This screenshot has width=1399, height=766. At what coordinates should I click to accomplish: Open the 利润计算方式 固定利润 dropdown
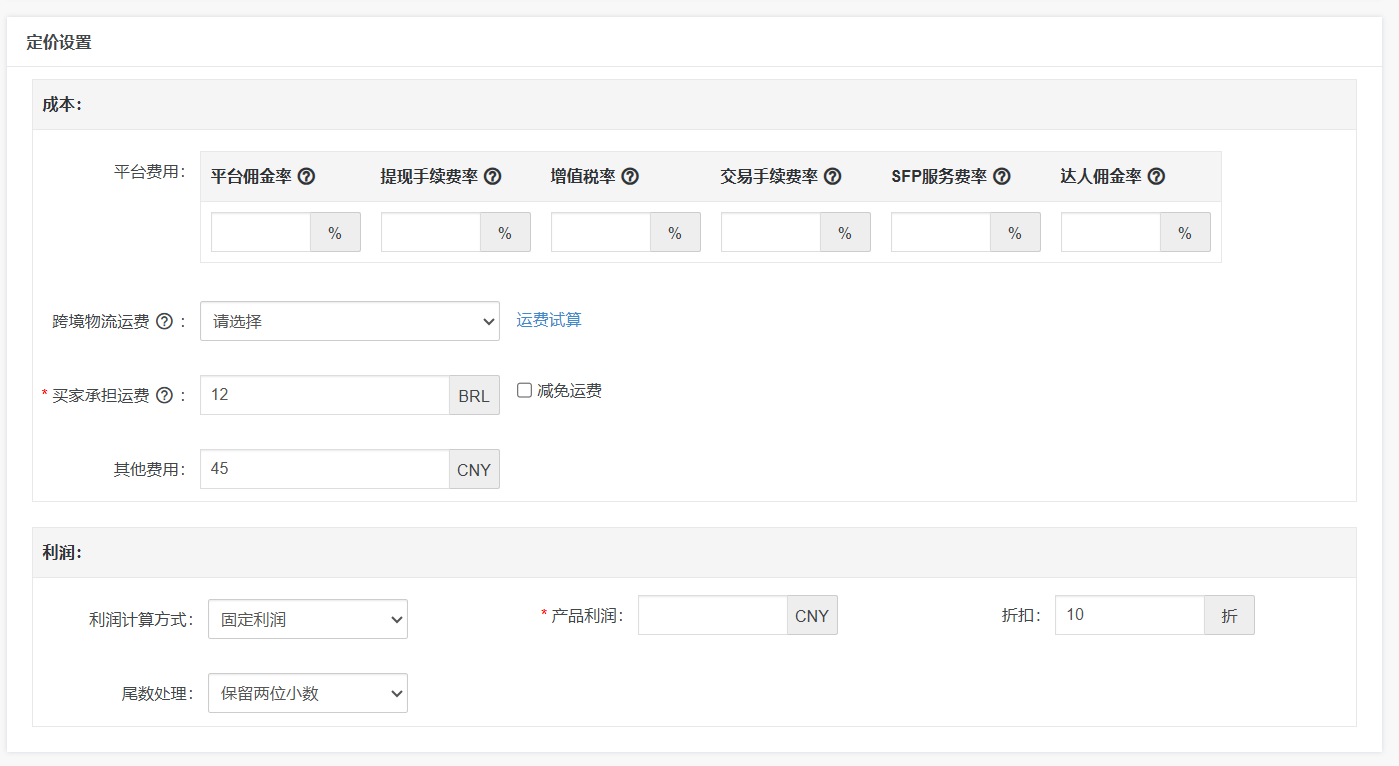pos(308,619)
